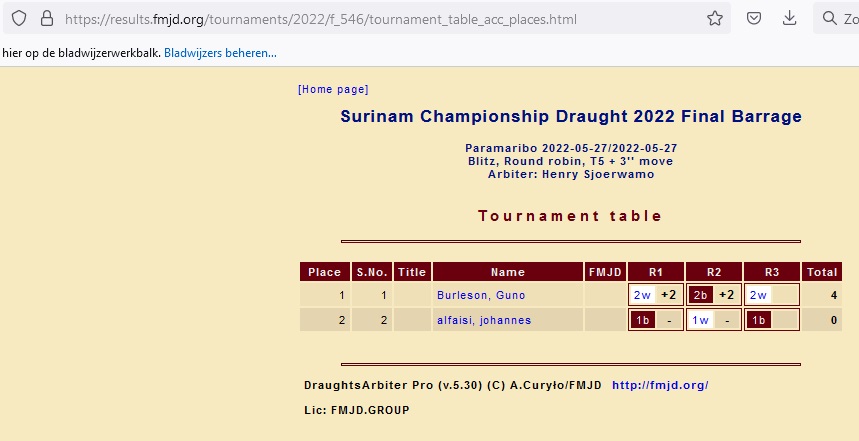Click alfaisi's R2 opponent cell 1w
Image resolution: width=859 pixels, height=441 pixels.
[700, 320]
